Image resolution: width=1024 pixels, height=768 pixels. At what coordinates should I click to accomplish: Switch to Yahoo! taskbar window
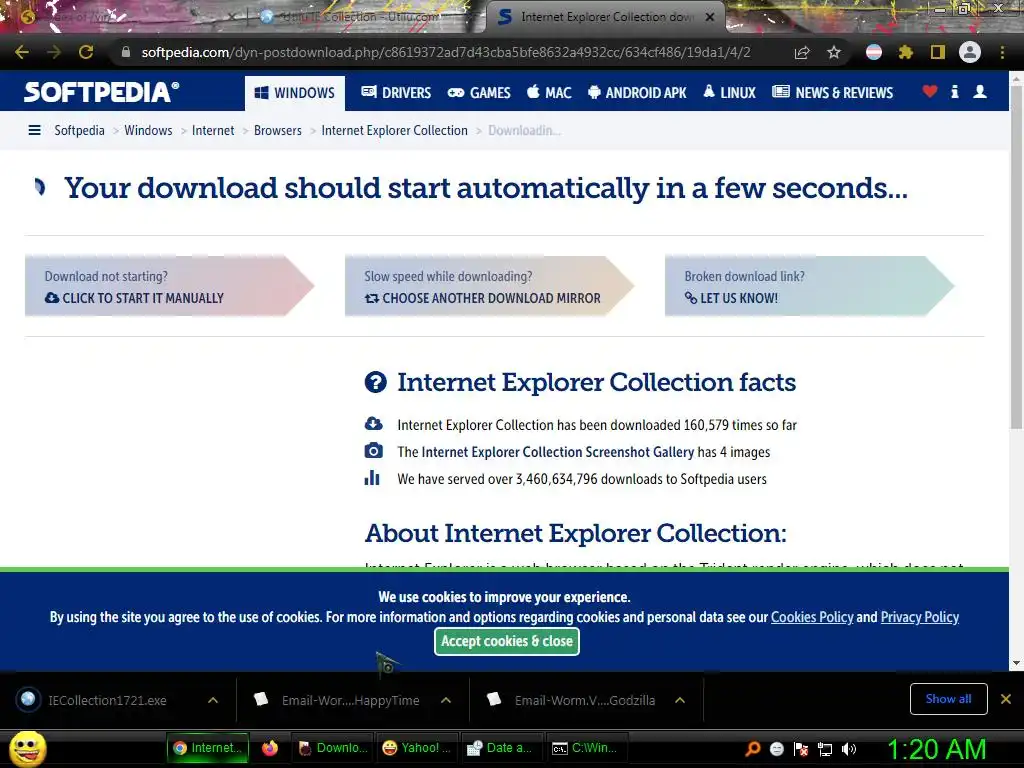point(417,748)
